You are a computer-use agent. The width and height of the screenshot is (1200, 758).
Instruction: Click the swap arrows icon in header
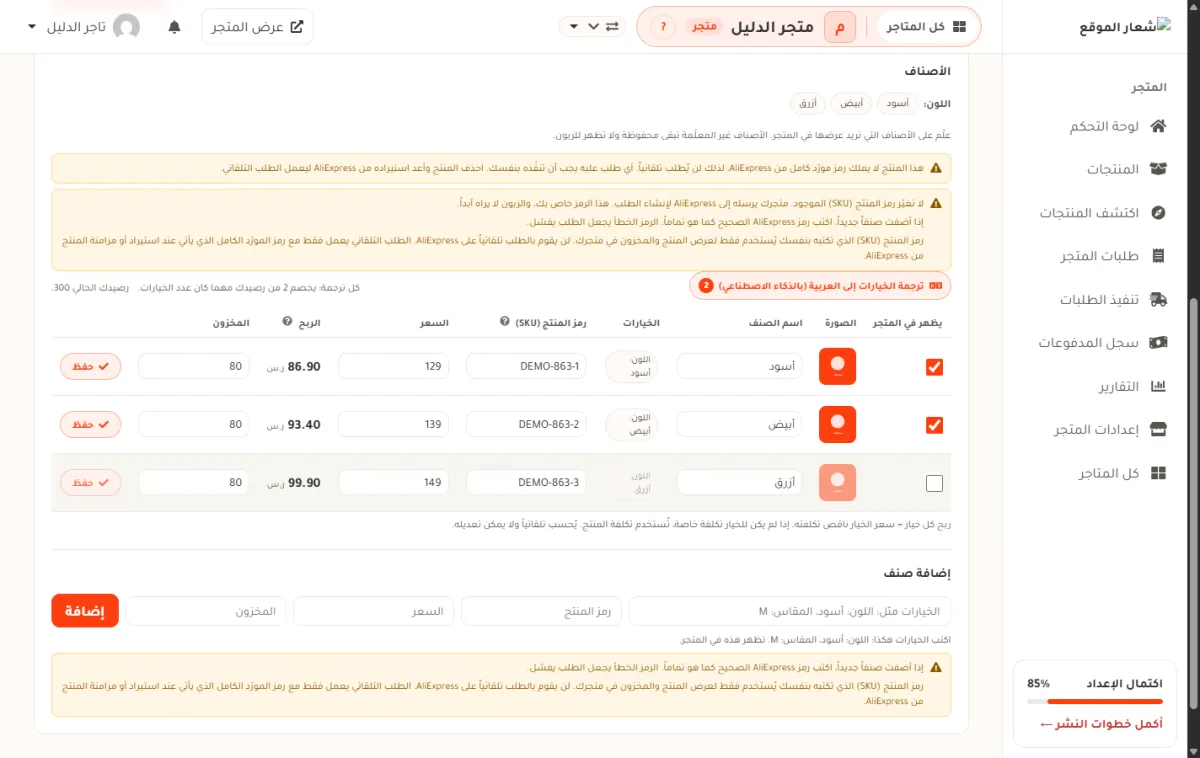pyautogui.click(x=612, y=27)
